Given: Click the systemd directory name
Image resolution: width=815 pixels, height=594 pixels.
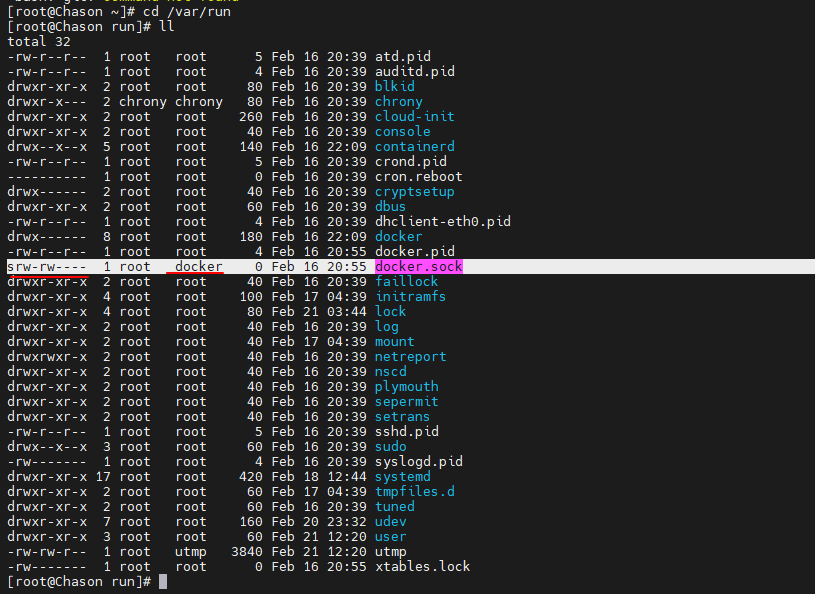Looking at the screenshot, I should click(x=403, y=477).
